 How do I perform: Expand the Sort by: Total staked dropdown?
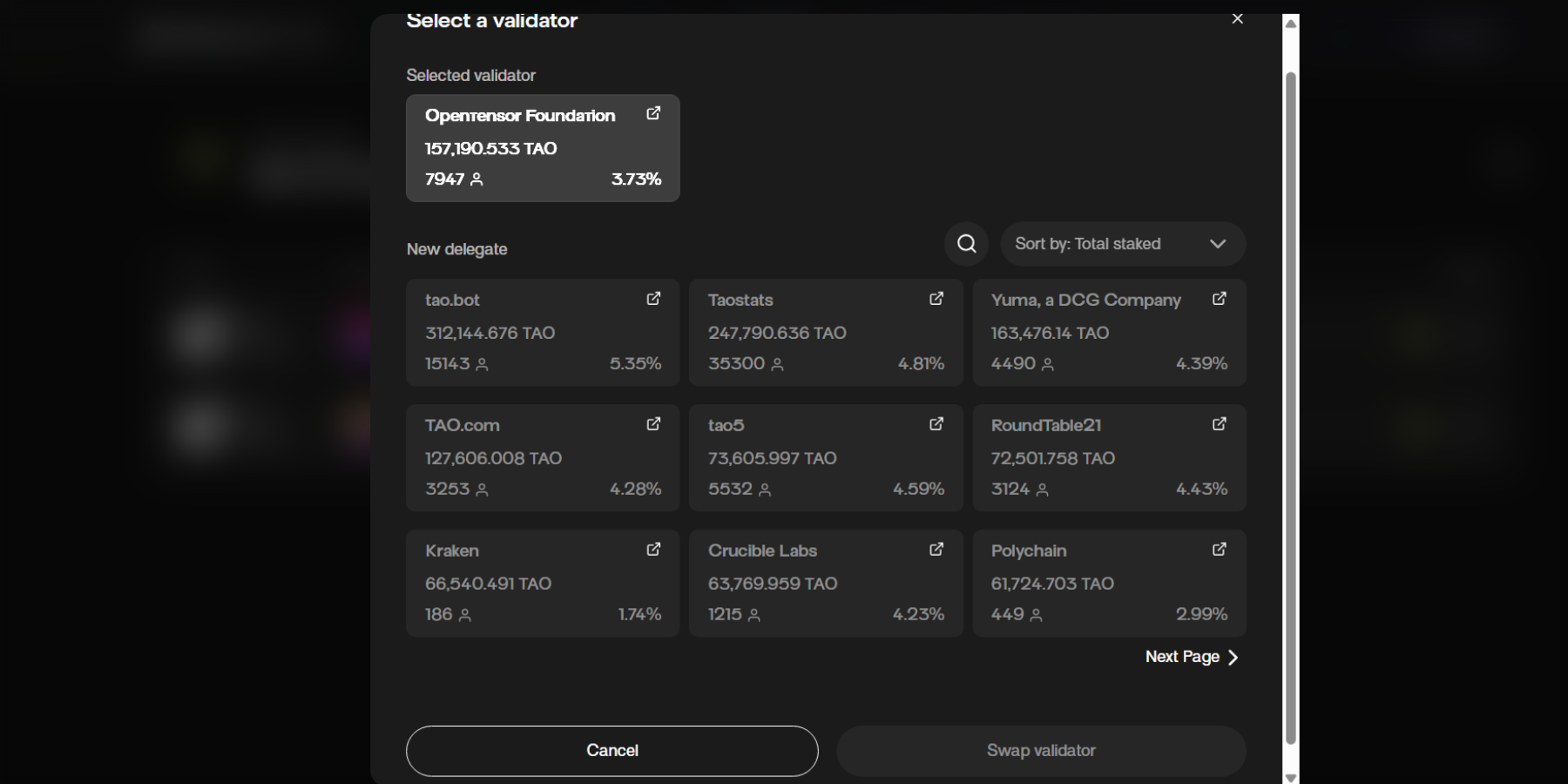[1123, 244]
